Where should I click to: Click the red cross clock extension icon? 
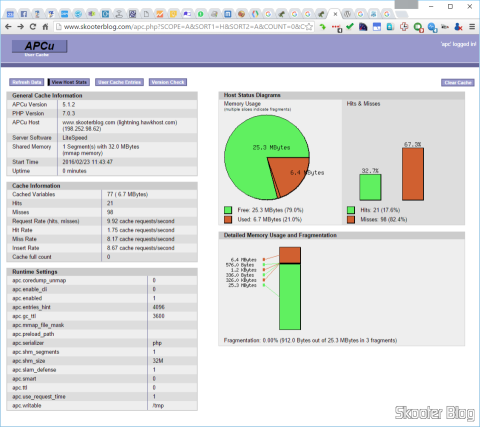point(404,27)
